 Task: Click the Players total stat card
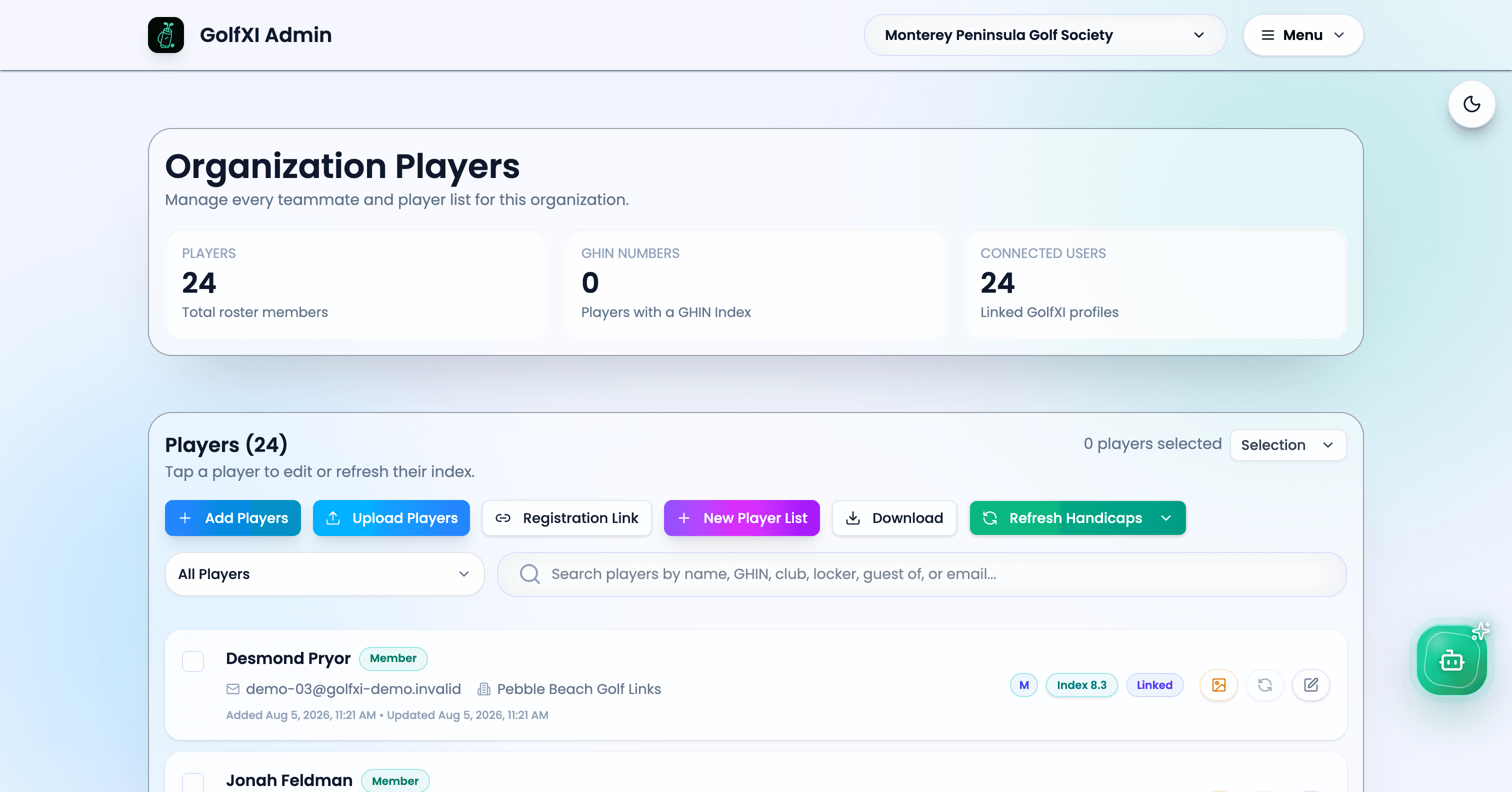point(356,283)
